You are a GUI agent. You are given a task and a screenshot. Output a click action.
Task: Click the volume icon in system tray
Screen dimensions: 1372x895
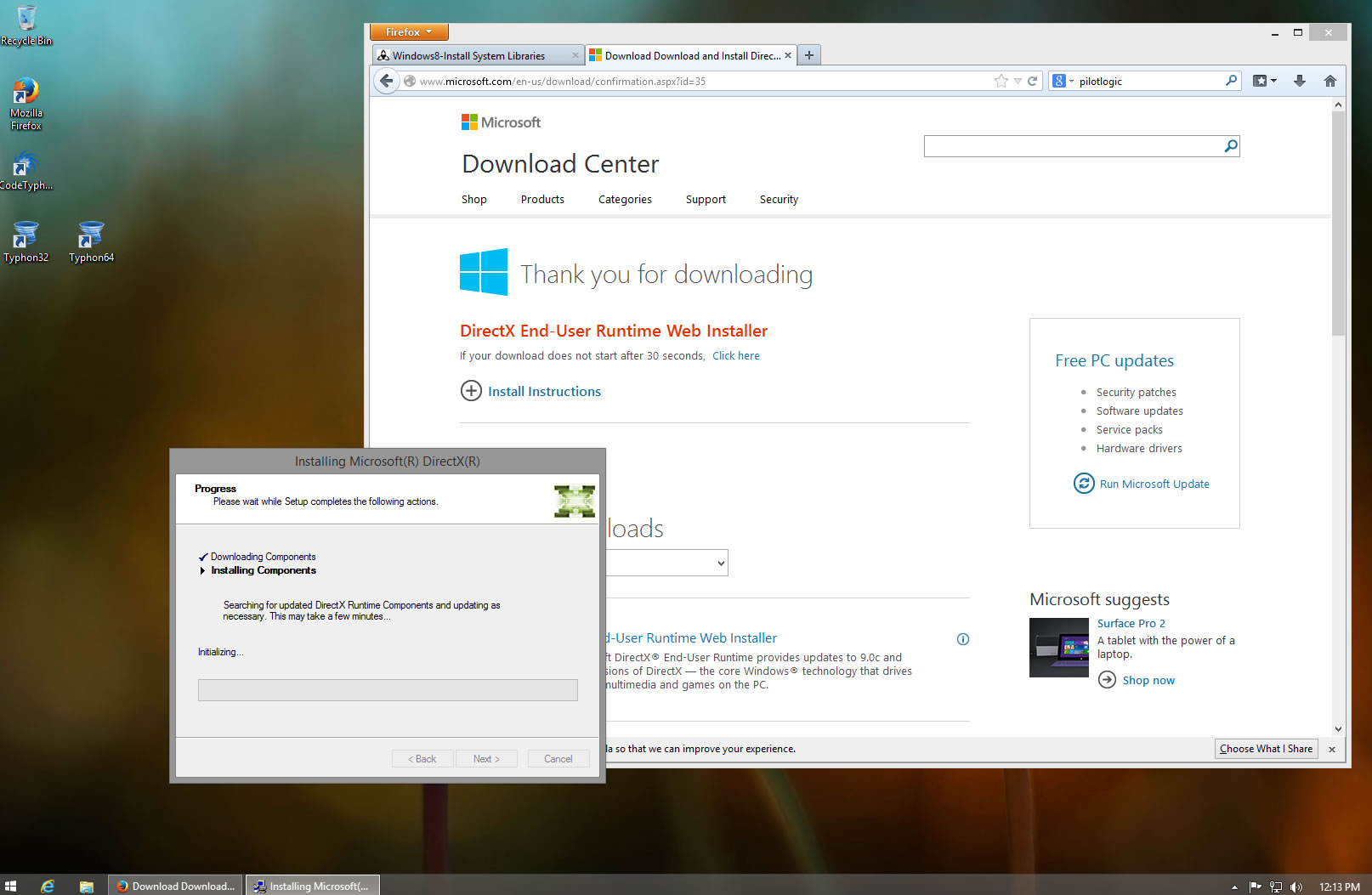(x=1295, y=887)
